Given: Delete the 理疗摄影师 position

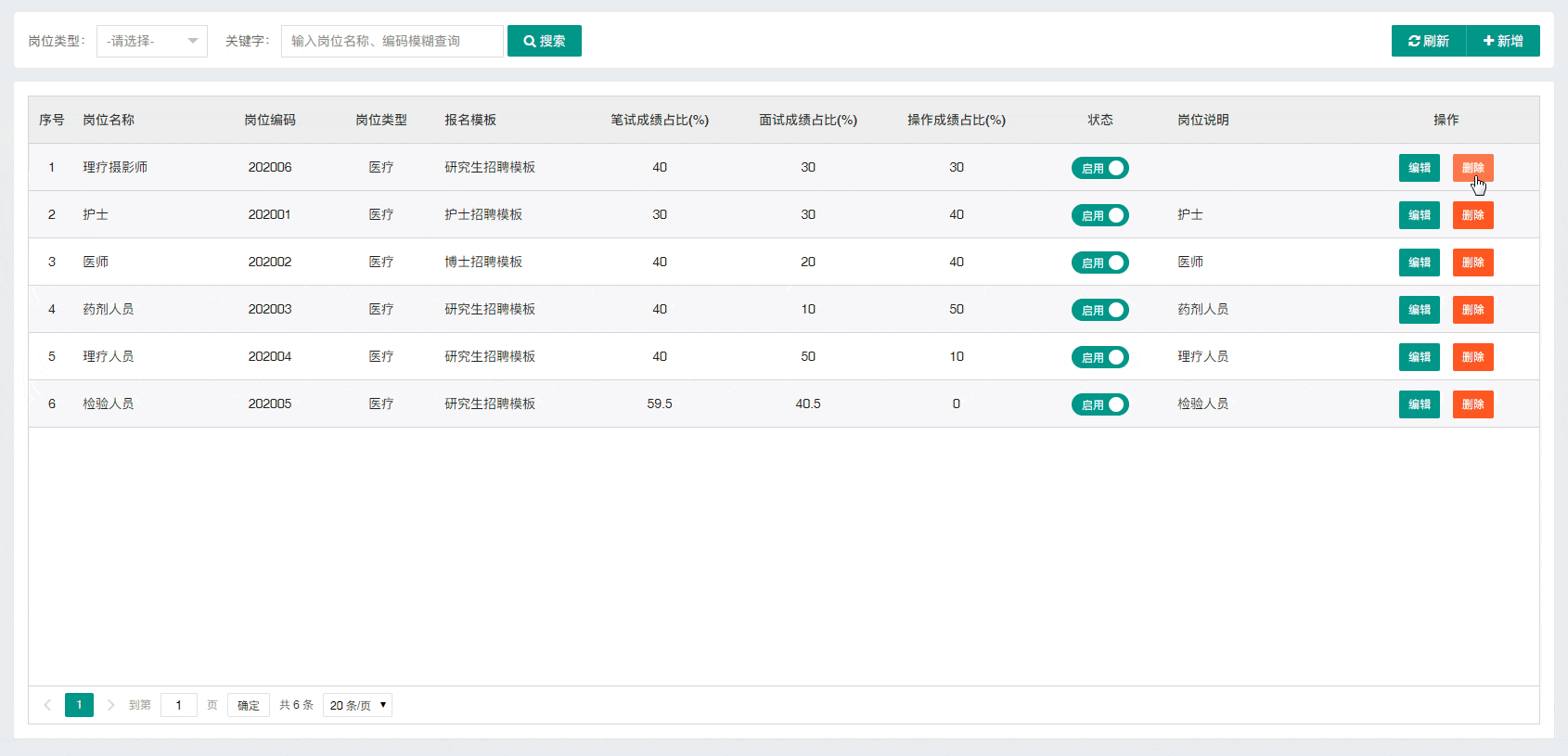Looking at the screenshot, I should coord(1472,168).
